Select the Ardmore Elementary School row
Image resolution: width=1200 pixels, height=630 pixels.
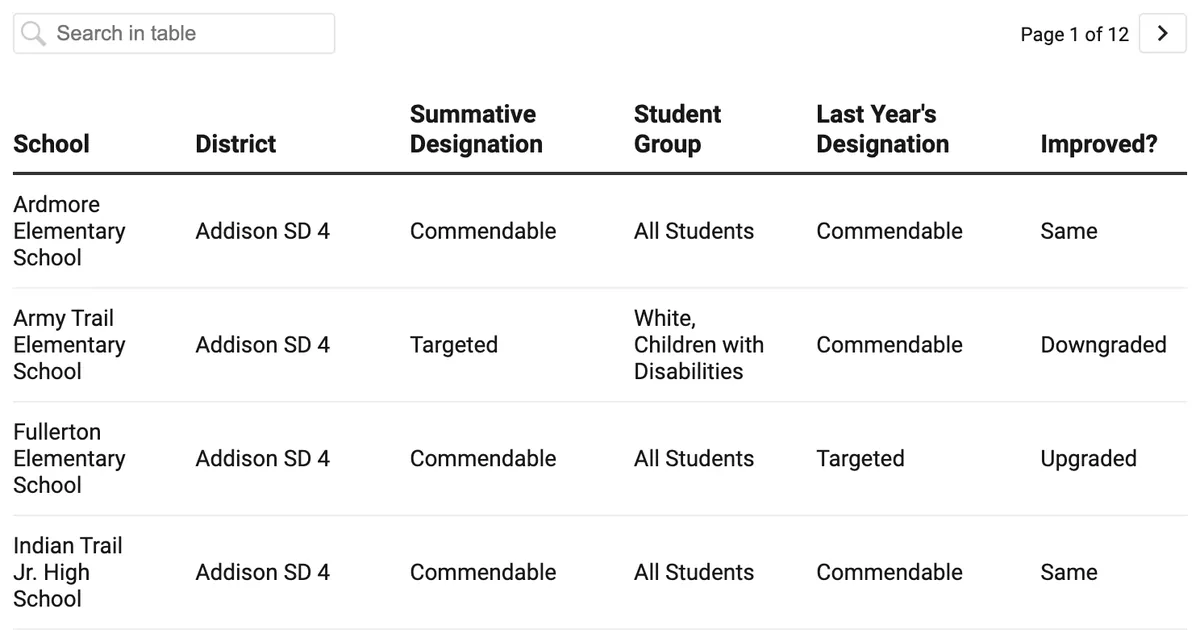click(69, 231)
